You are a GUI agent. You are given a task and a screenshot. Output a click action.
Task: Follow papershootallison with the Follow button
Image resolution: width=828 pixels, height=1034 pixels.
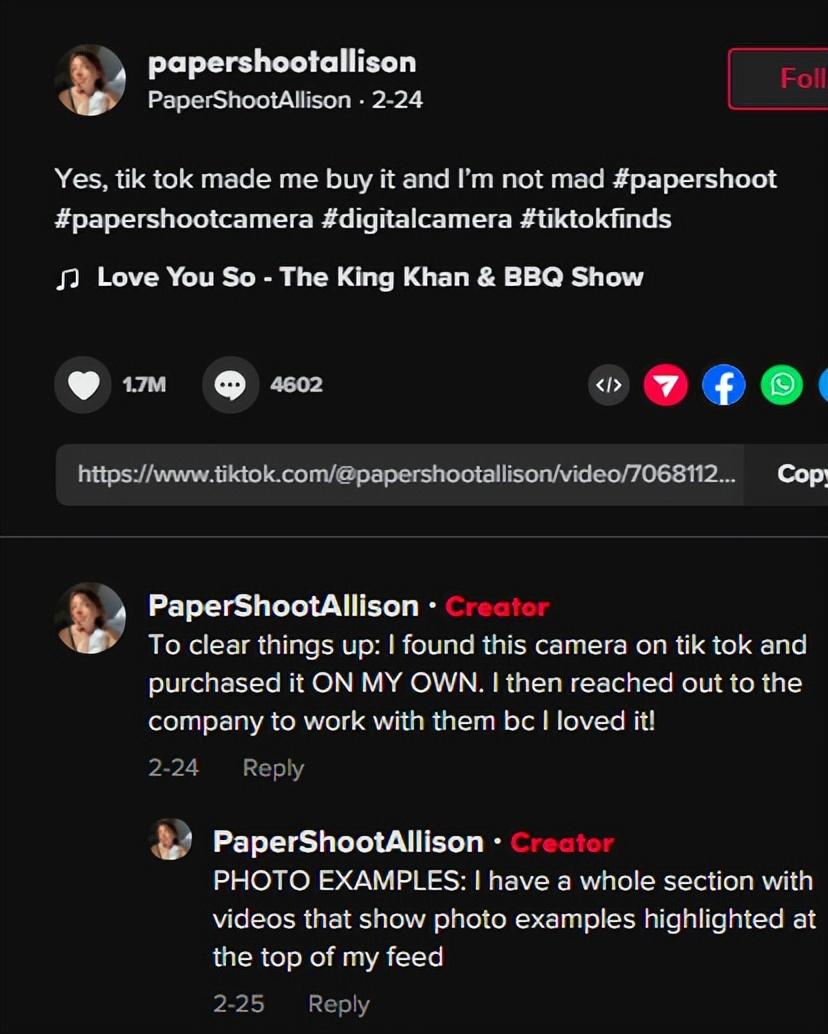point(778,78)
